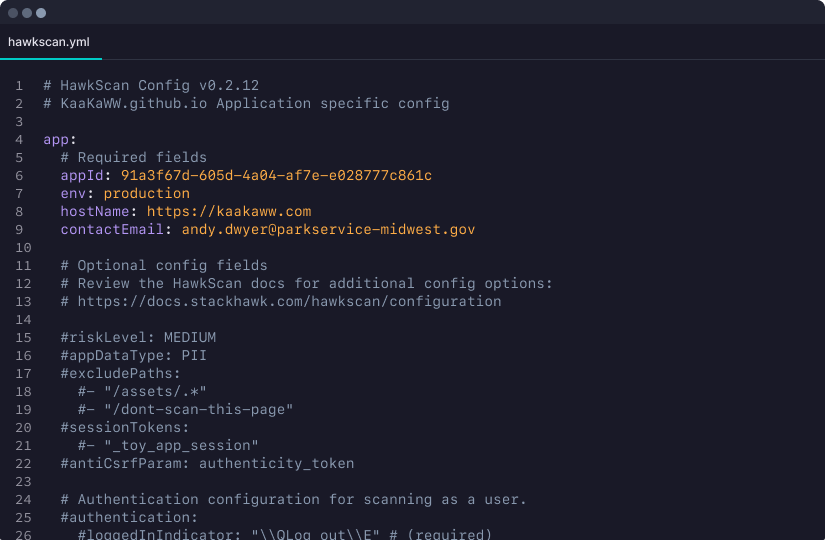
Task: Select the hawkscan.yml tab
Action: point(49,42)
